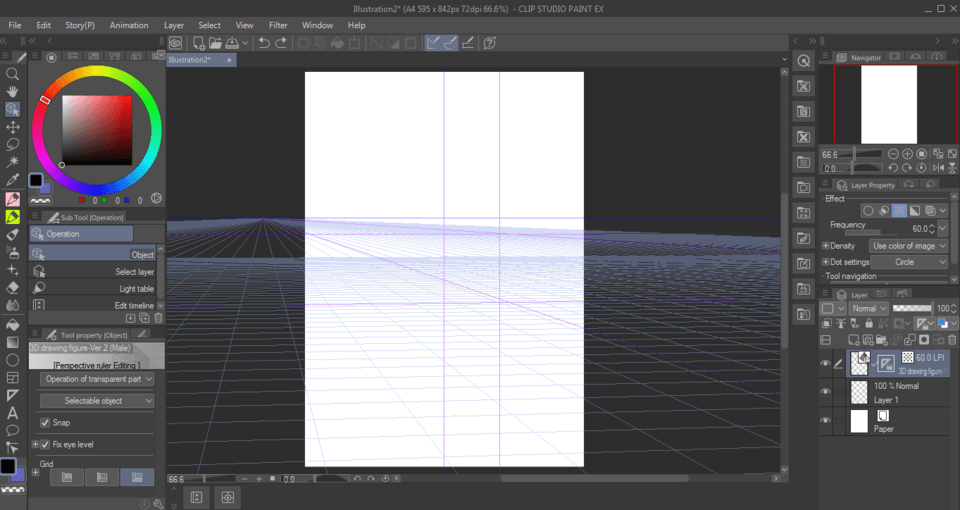Open CLIP STUDIO launcher icon
The width and height of the screenshot is (960, 510).
(x=176, y=43)
